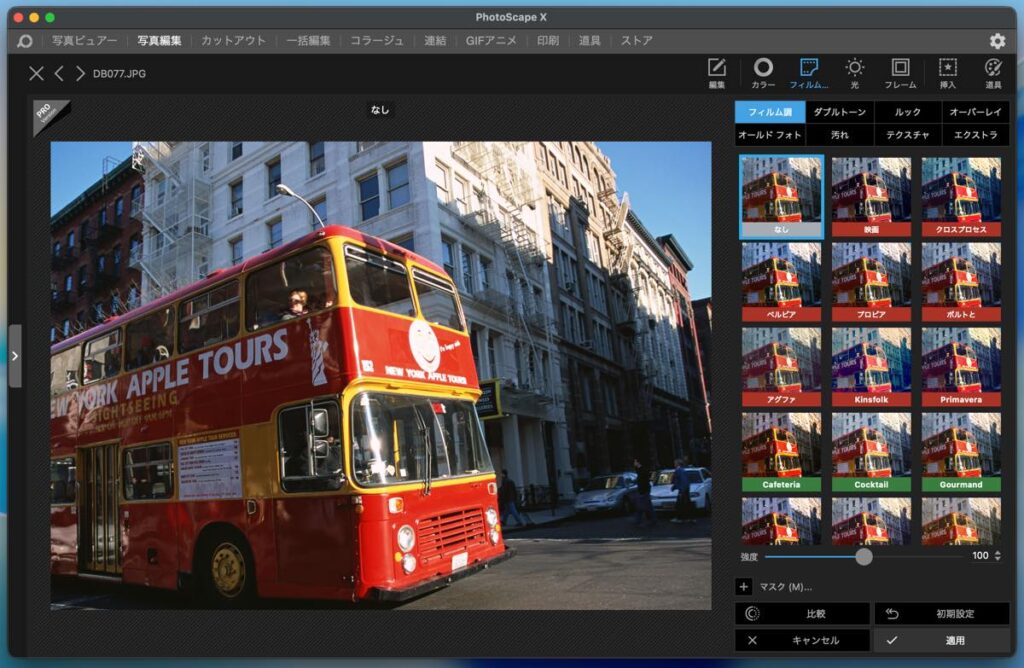Open the 挿入 insert tool

click(947, 73)
